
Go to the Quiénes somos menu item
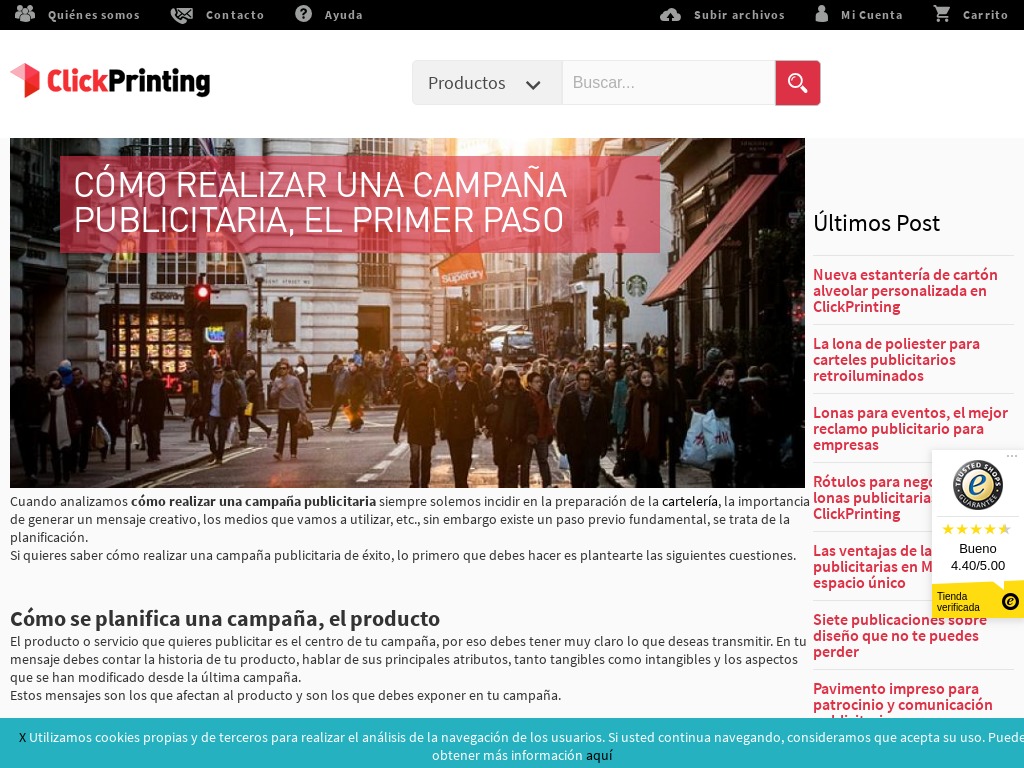tap(94, 14)
